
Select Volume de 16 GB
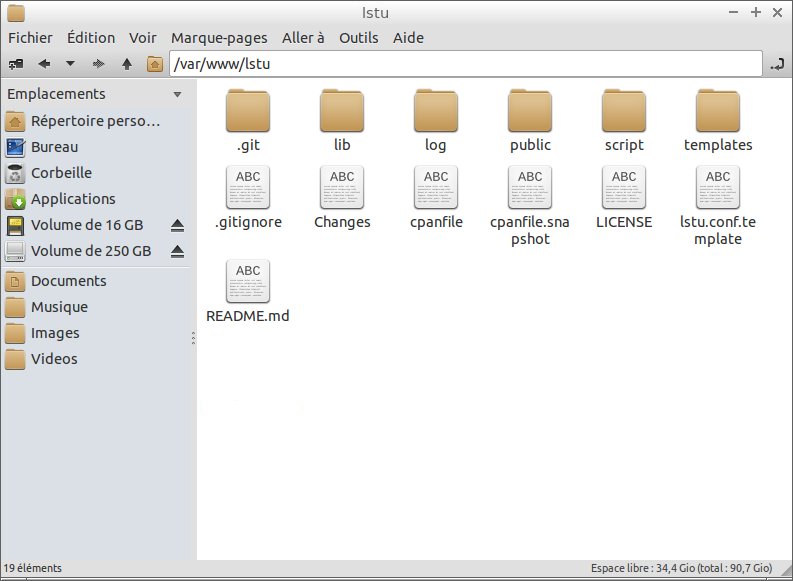[x=86, y=225]
